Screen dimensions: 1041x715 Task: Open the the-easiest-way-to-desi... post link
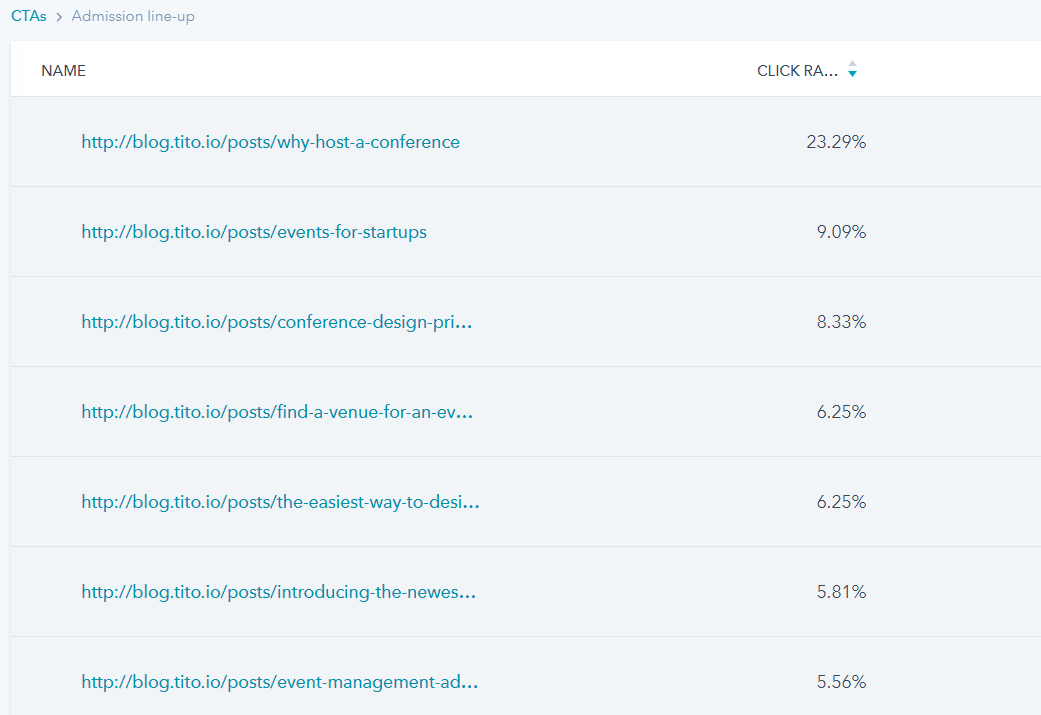click(280, 502)
